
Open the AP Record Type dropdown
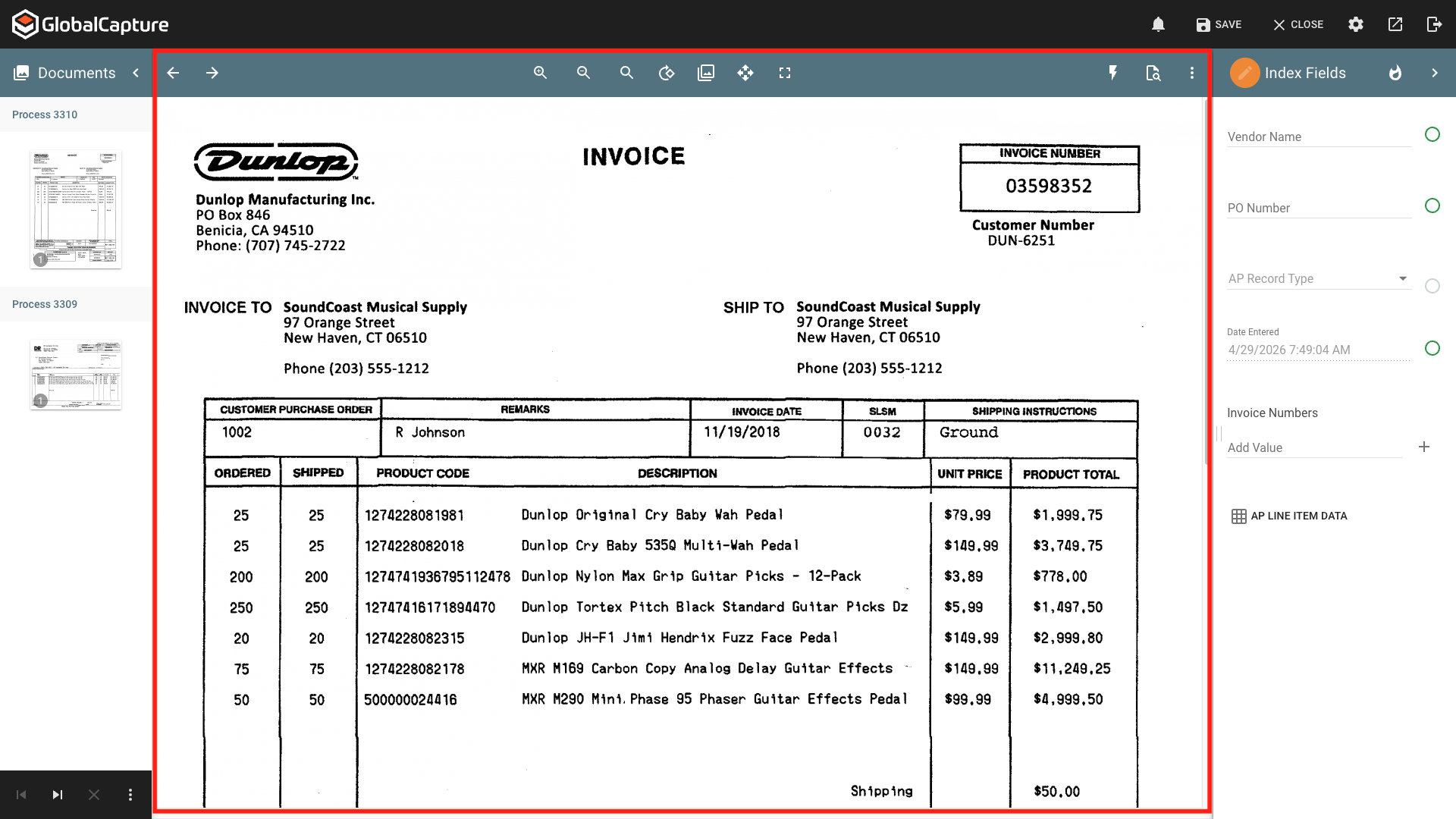(x=1319, y=278)
